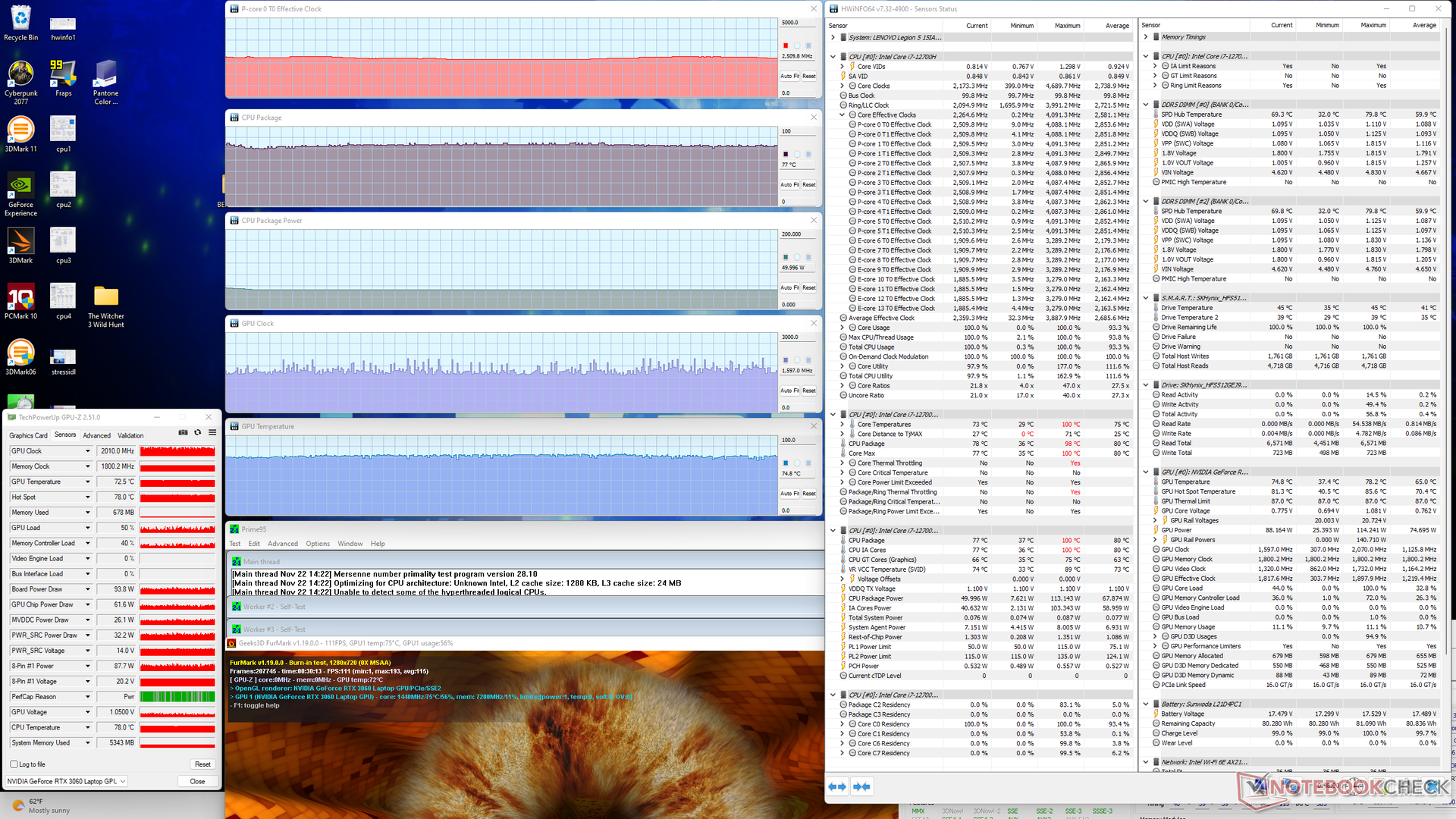This screenshot has height=819, width=1456.
Task: Expand Core VIDs sensor group
Action: 843,67
